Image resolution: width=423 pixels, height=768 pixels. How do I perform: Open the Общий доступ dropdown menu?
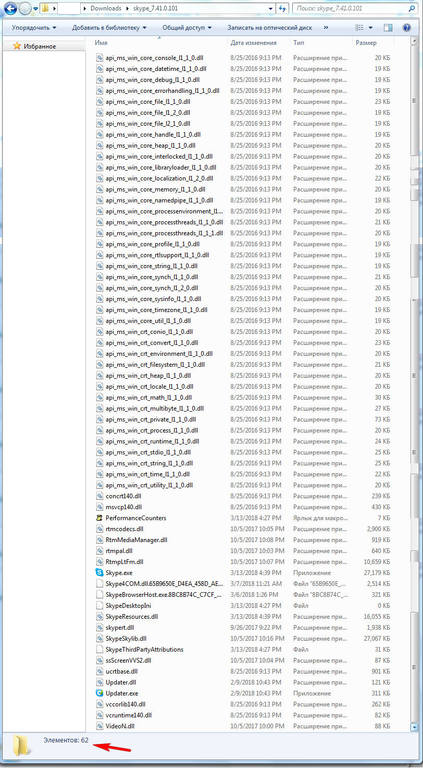[x=187, y=28]
